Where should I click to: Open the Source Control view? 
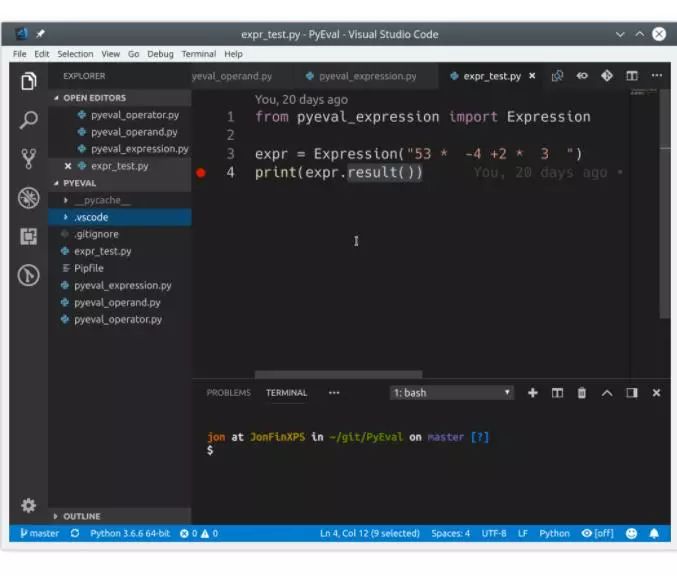[x=28, y=158]
